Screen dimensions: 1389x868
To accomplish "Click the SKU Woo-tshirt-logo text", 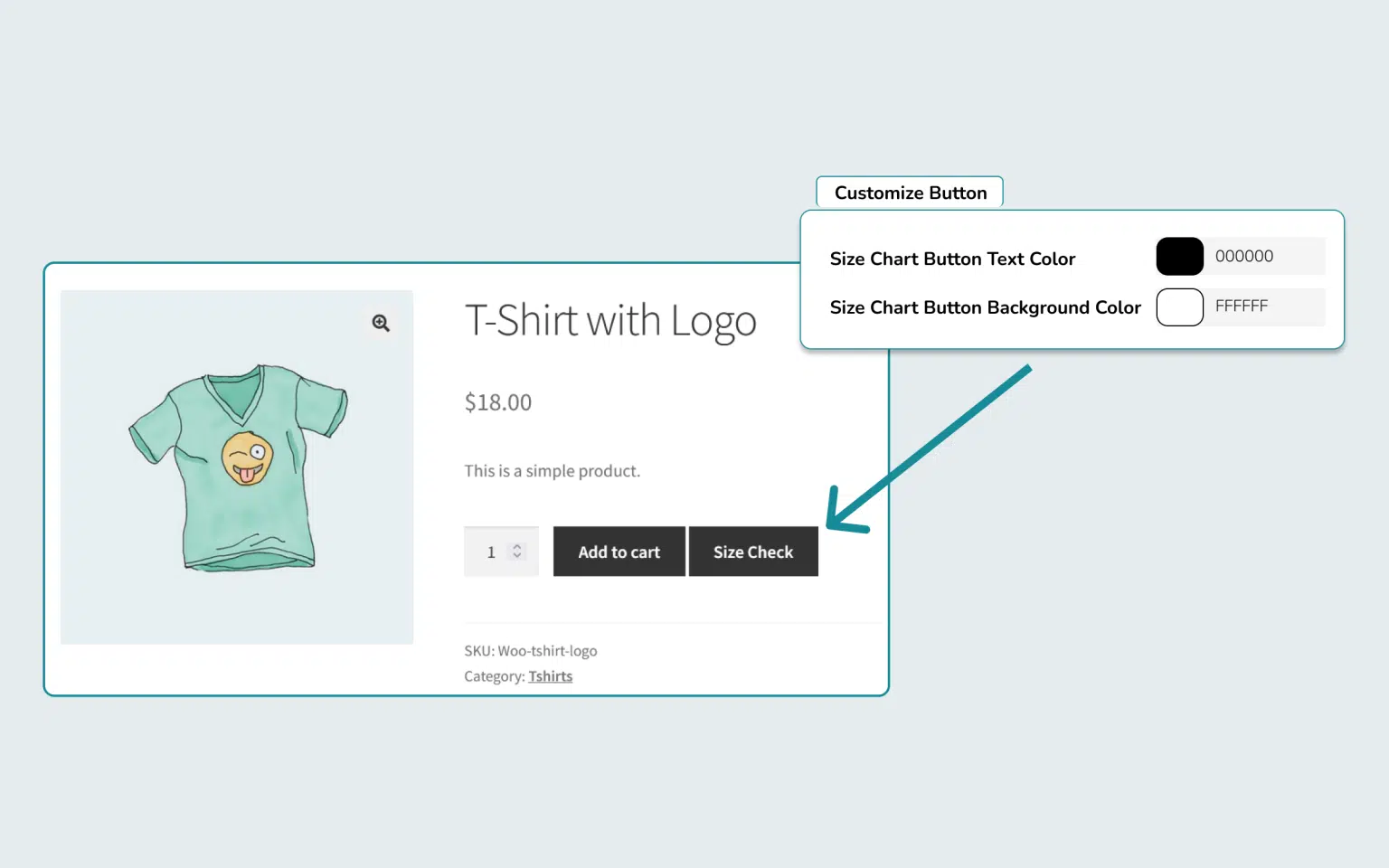I will [x=531, y=651].
